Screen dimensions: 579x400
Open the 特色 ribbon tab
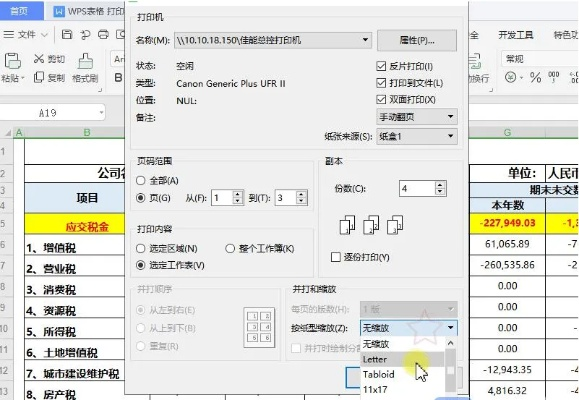pyautogui.click(x=566, y=35)
